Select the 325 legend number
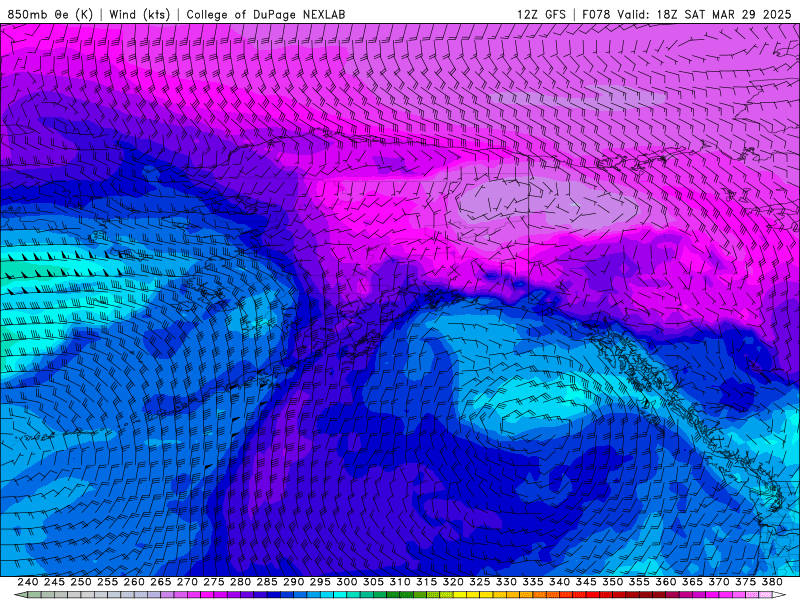Image resolution: width=800 pixels, height=600 pixels. [479, 582]
